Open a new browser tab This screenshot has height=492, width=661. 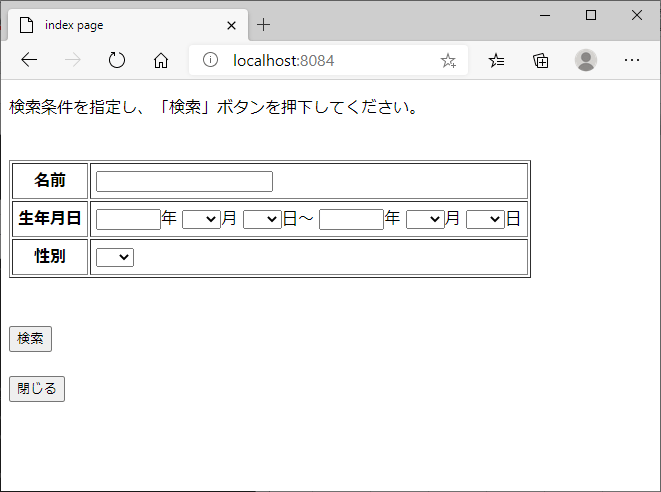click(x=264, y=25)
